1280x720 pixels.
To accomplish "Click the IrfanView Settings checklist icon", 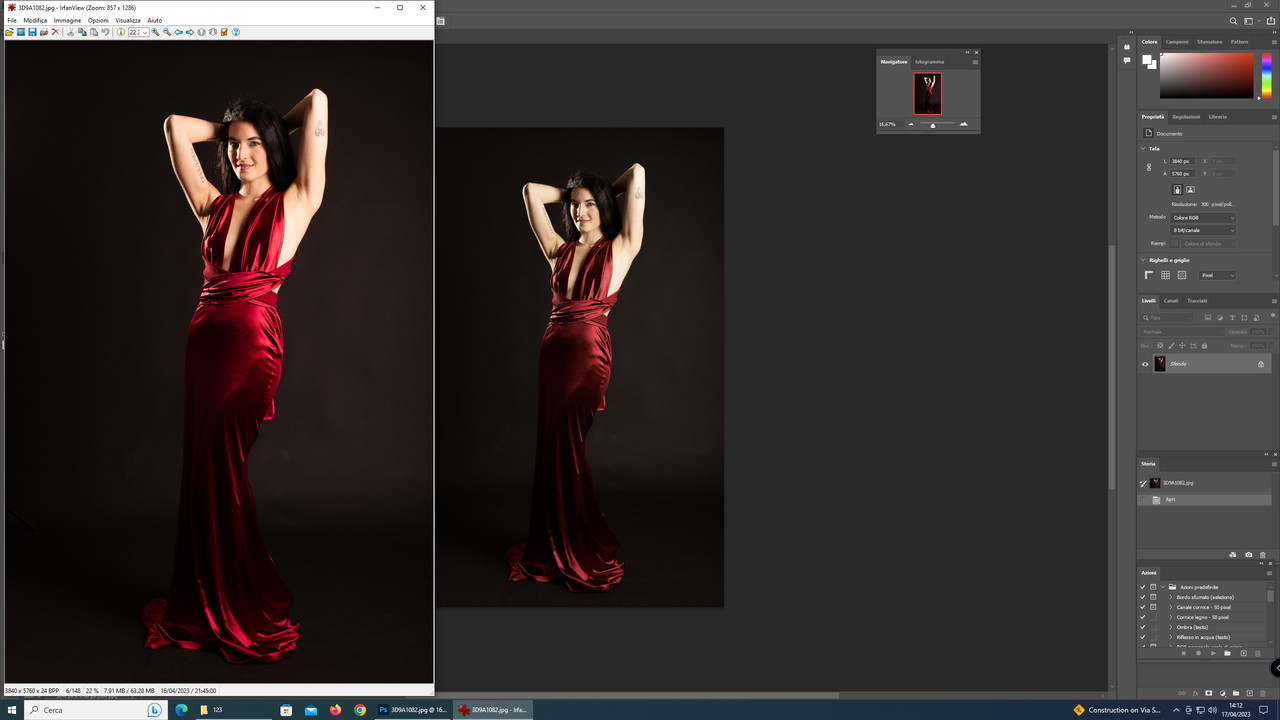I will (224, 32).
